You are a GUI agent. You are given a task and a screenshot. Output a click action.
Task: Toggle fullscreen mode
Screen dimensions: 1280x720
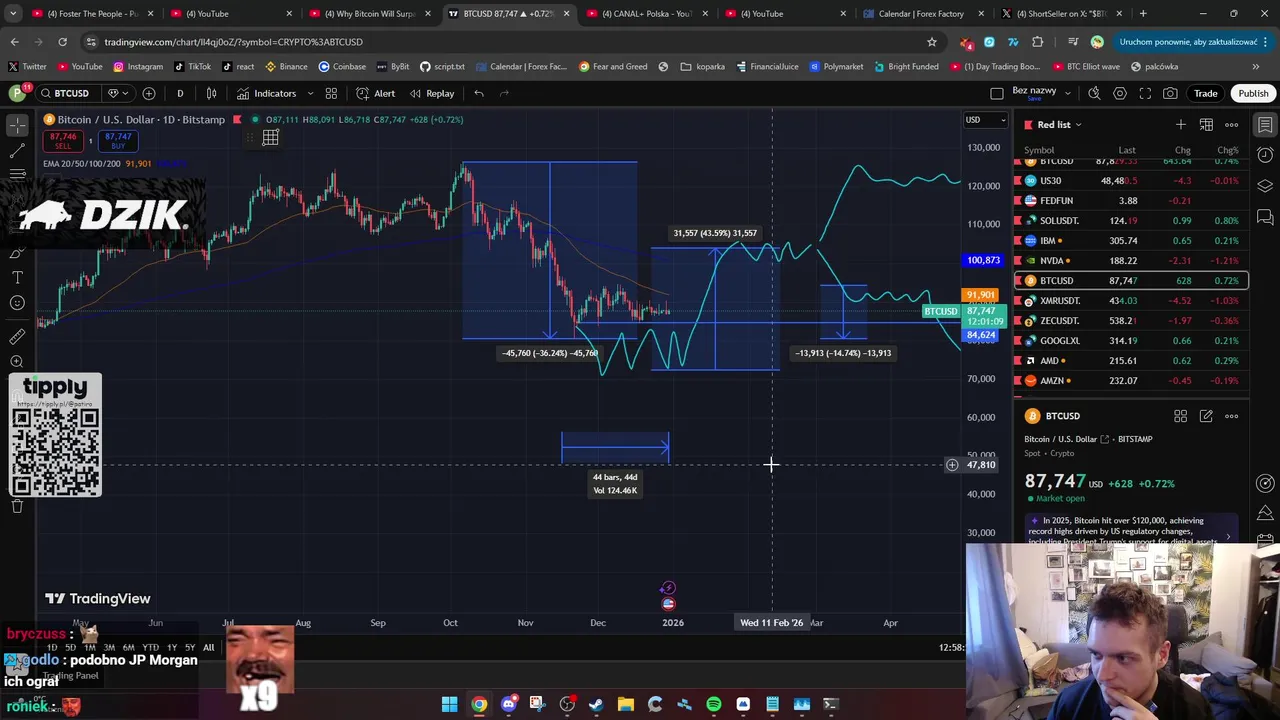click(x=1145, y=93)
